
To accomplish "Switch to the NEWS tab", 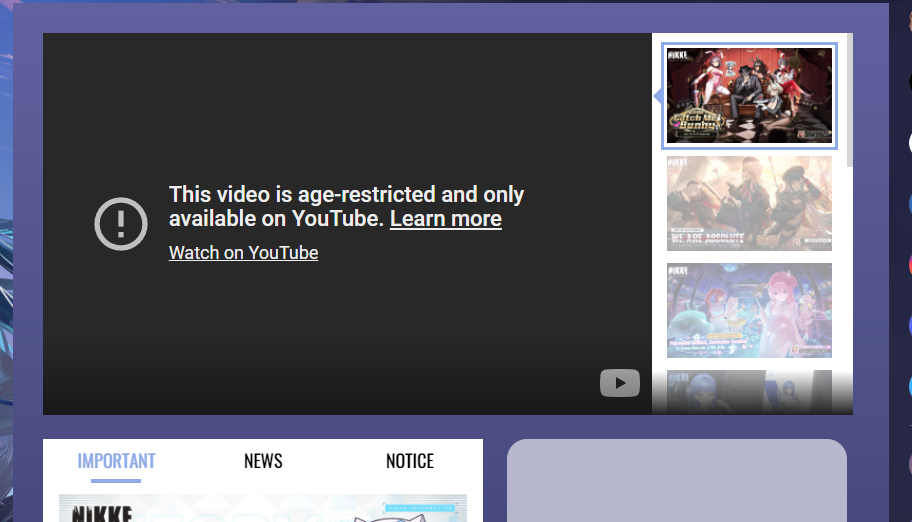I will 263,461.
